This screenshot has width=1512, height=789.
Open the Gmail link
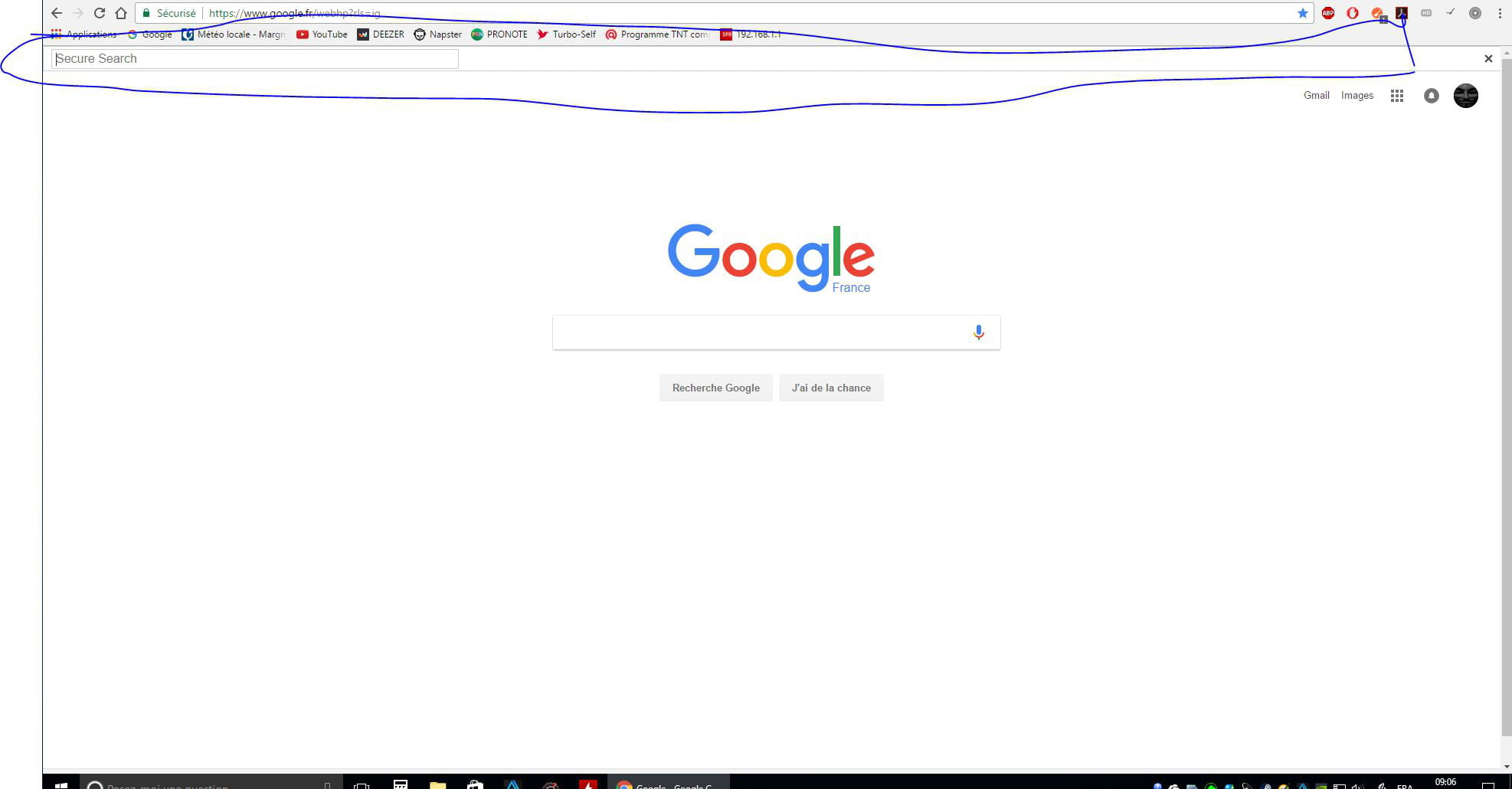1317,96
